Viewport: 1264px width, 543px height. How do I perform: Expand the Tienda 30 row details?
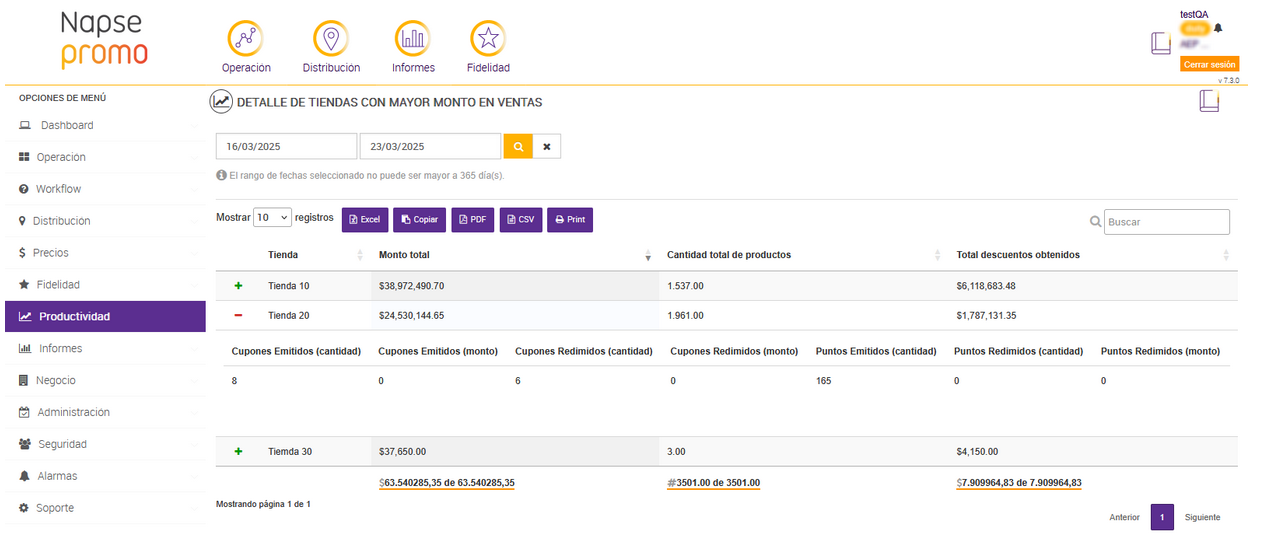(238, 451)
